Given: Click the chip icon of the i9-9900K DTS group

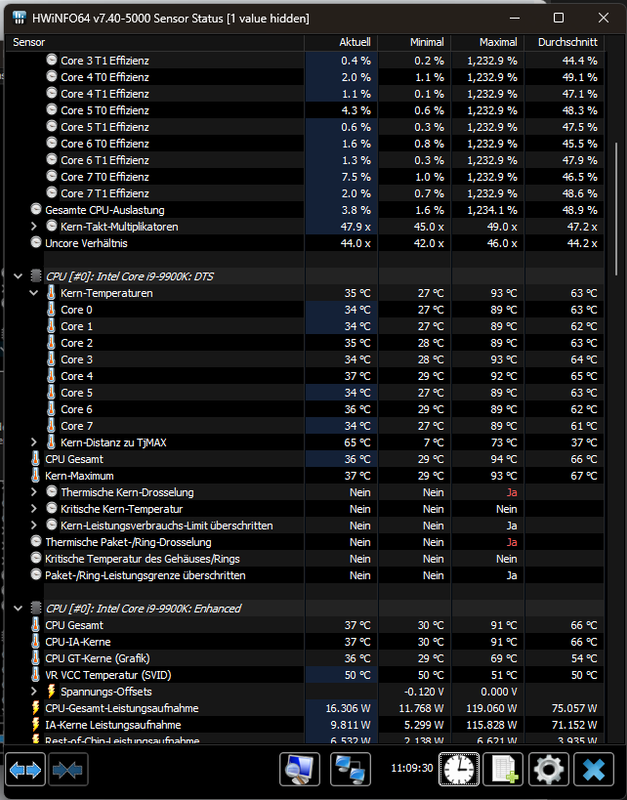Looking at the screenshot, I should click(x=36, y=276).
